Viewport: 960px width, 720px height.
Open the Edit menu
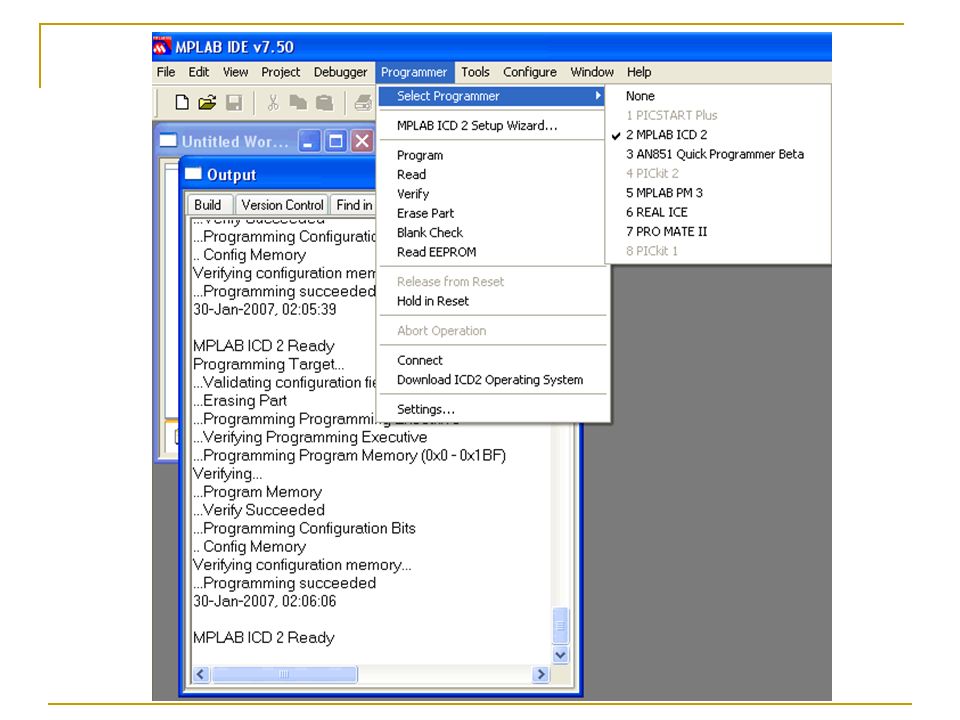198,72
